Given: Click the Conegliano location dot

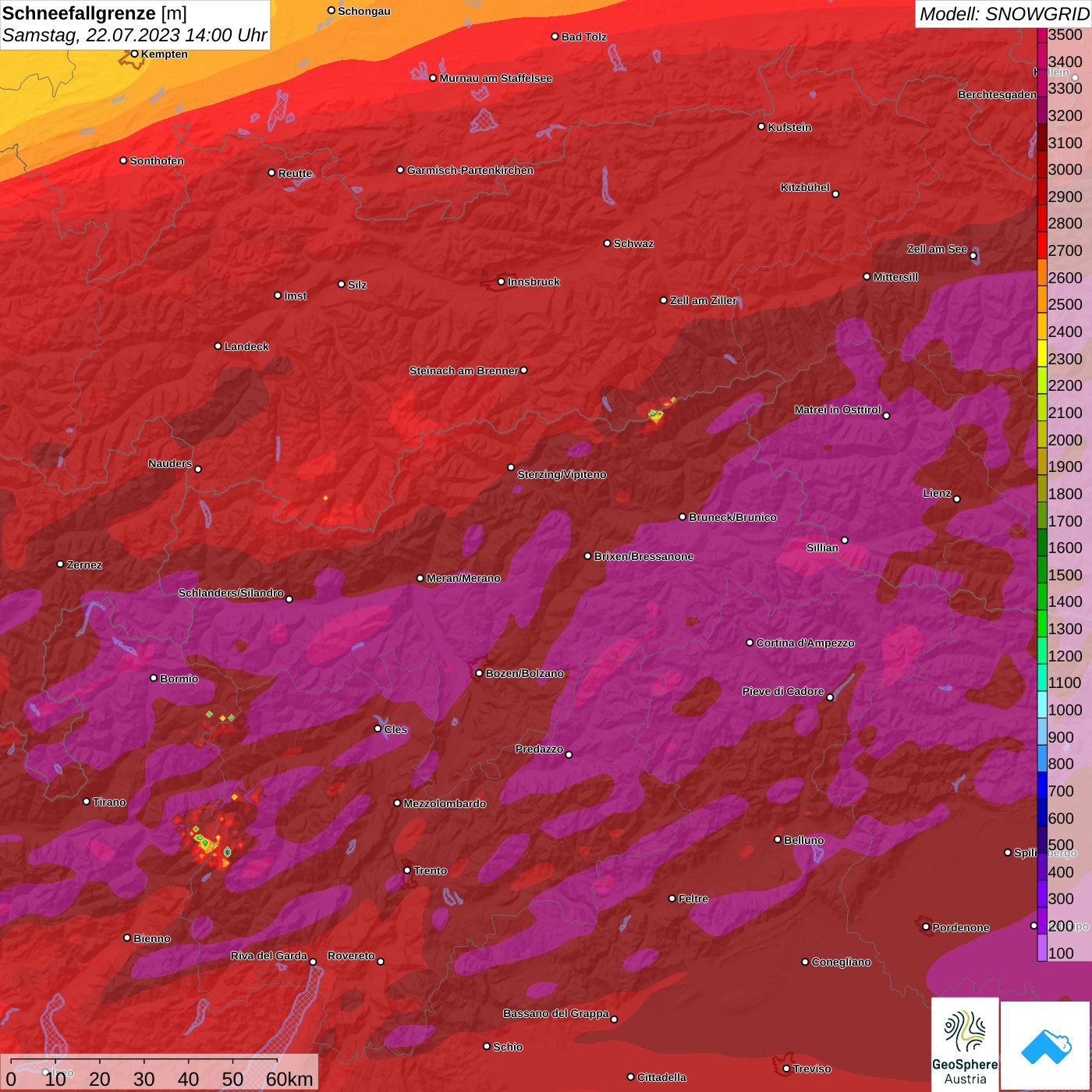Looking at the screenshot, I should click(x=805, y=962).
